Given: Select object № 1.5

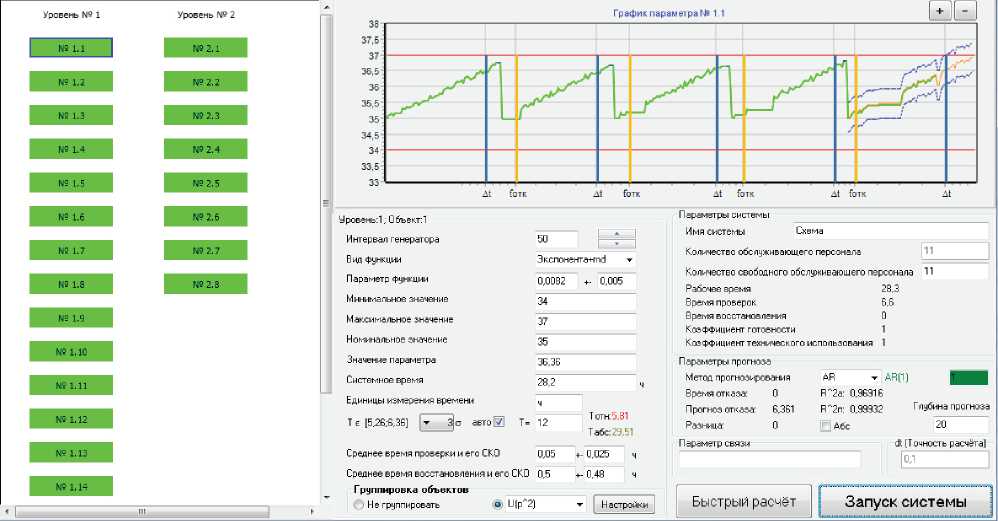Looking at the screenshot, I should [x=71, y=183].
